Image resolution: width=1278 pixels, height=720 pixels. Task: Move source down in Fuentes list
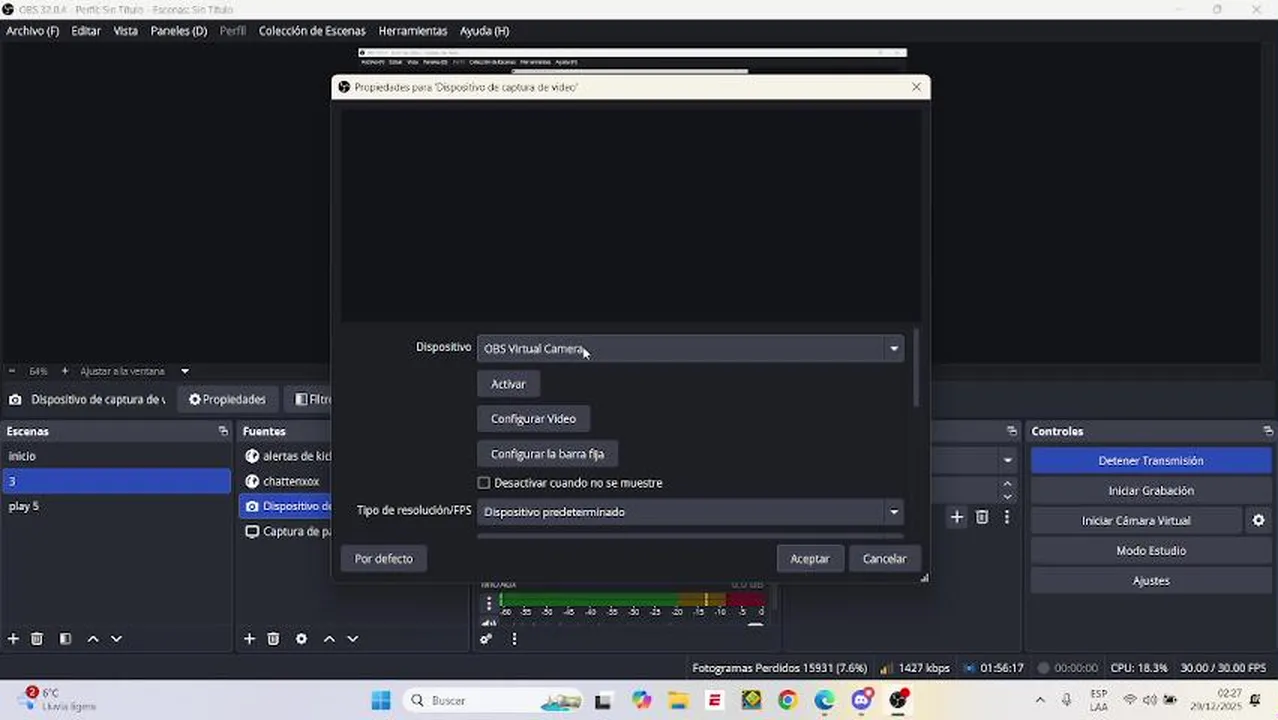point(352,639)
